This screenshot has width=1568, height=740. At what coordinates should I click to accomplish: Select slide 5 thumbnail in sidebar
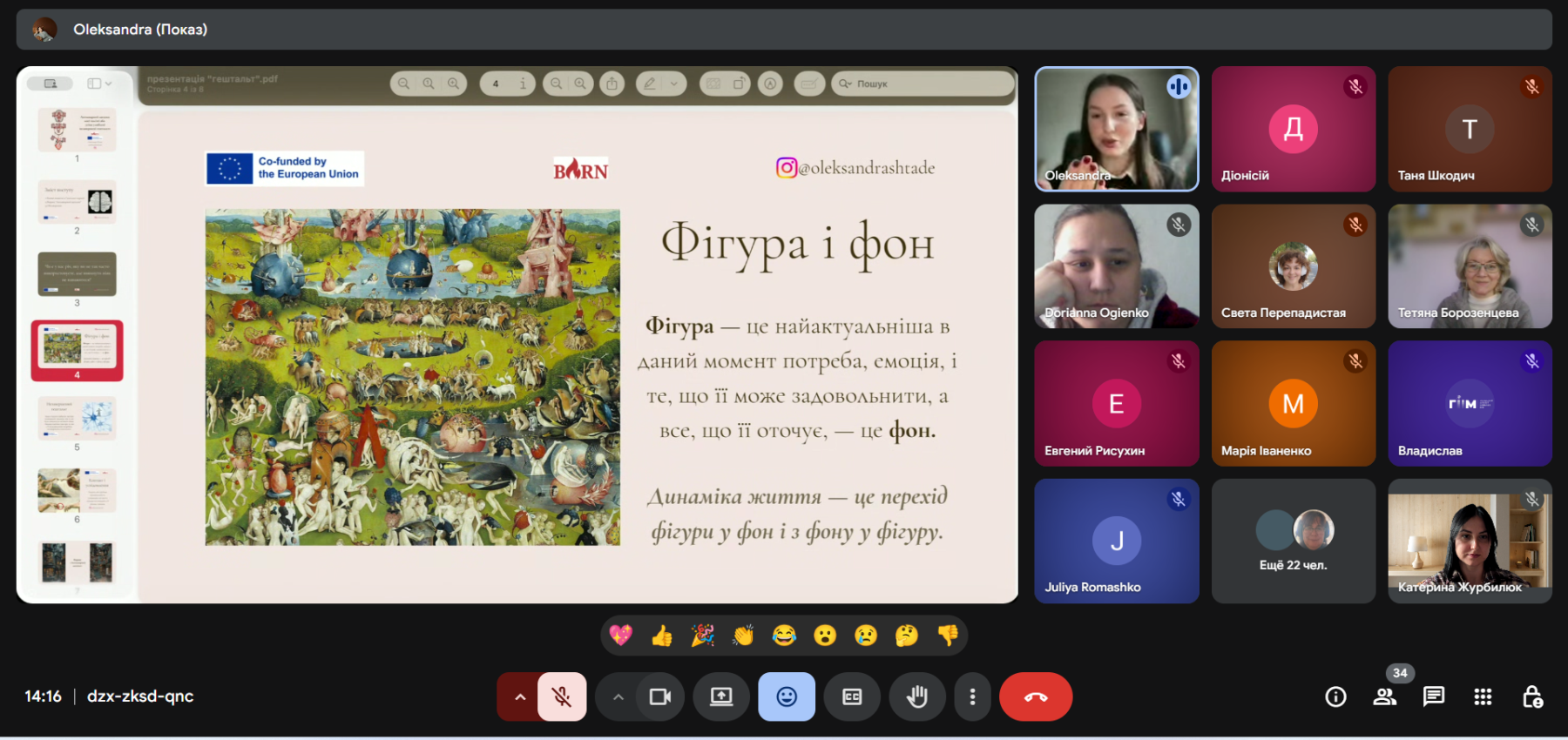tap(78, 419)
